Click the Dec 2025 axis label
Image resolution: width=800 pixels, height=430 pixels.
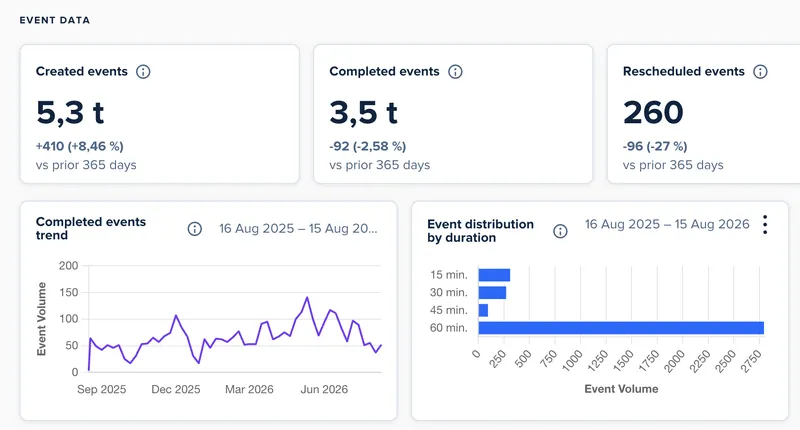click(176, 389)
